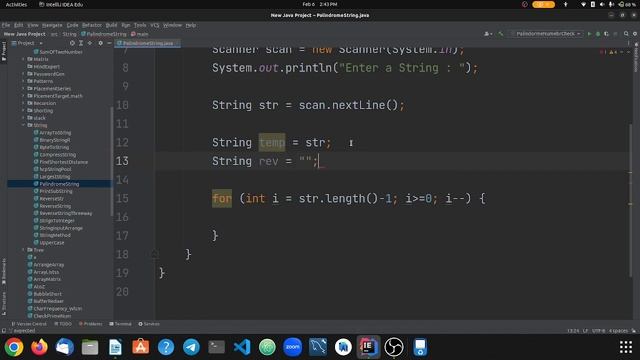Open Terminal tool window

[120, 324]
